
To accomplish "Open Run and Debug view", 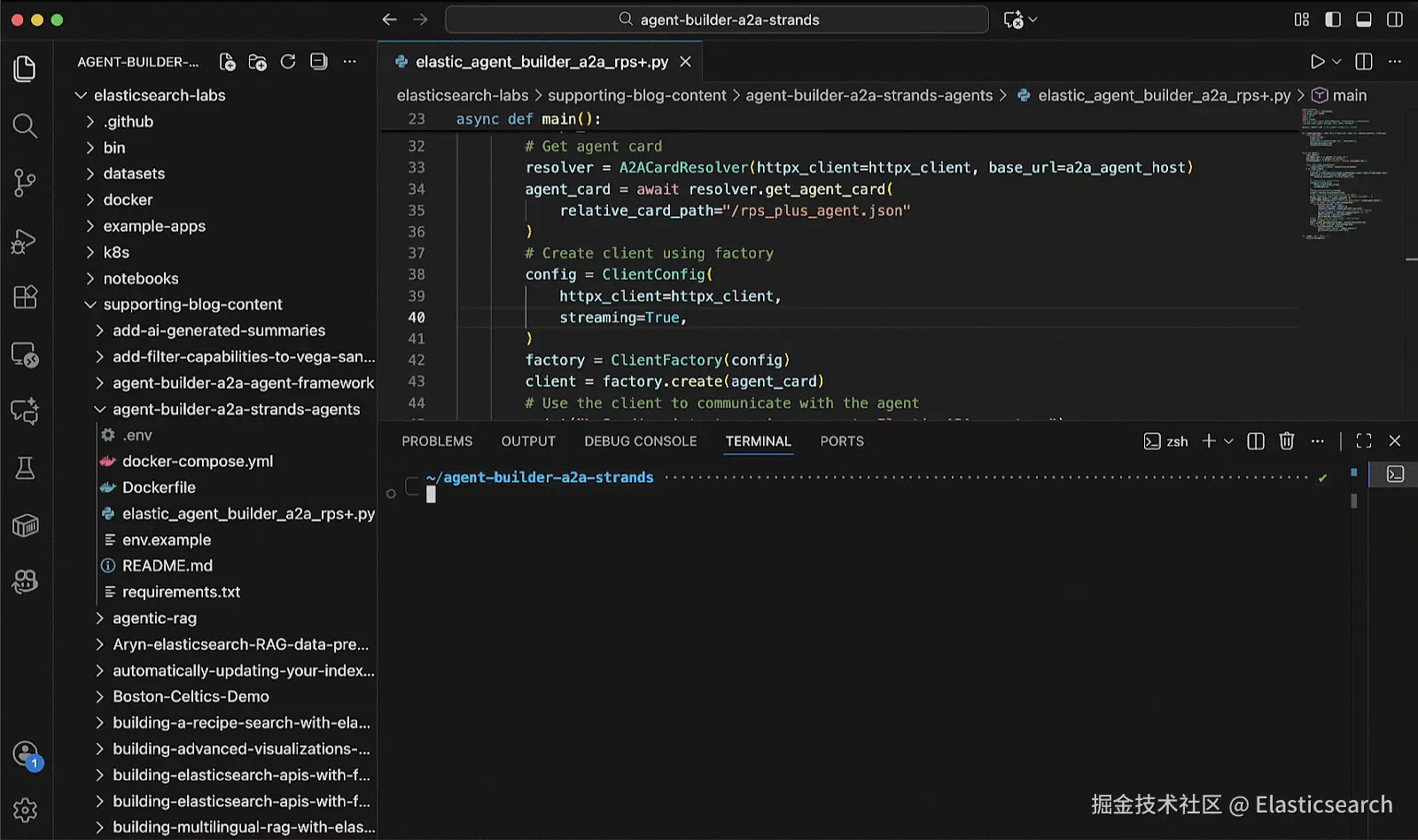I will 25,241.
